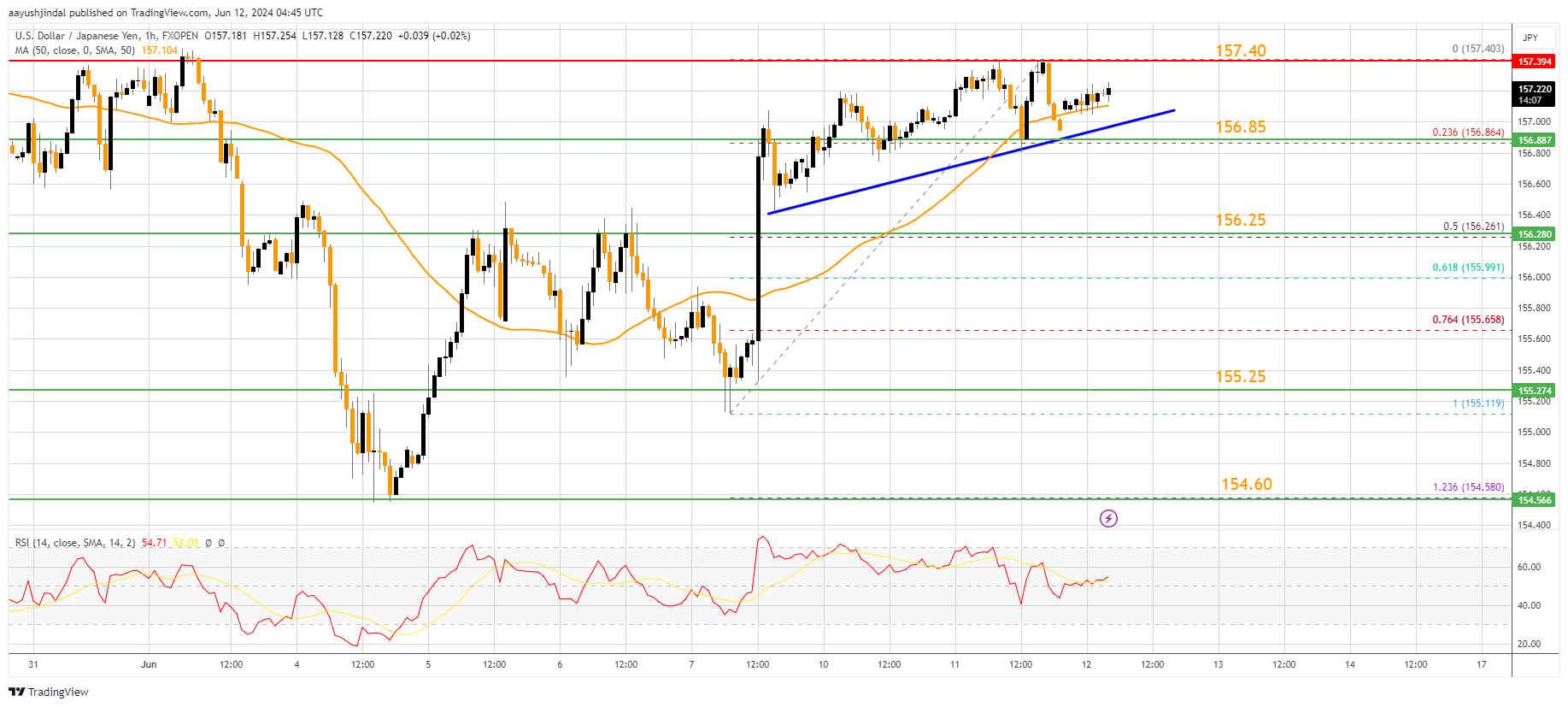
Task: Click the 'Jun' date label on time axis
Action: (x=149, y=664)
